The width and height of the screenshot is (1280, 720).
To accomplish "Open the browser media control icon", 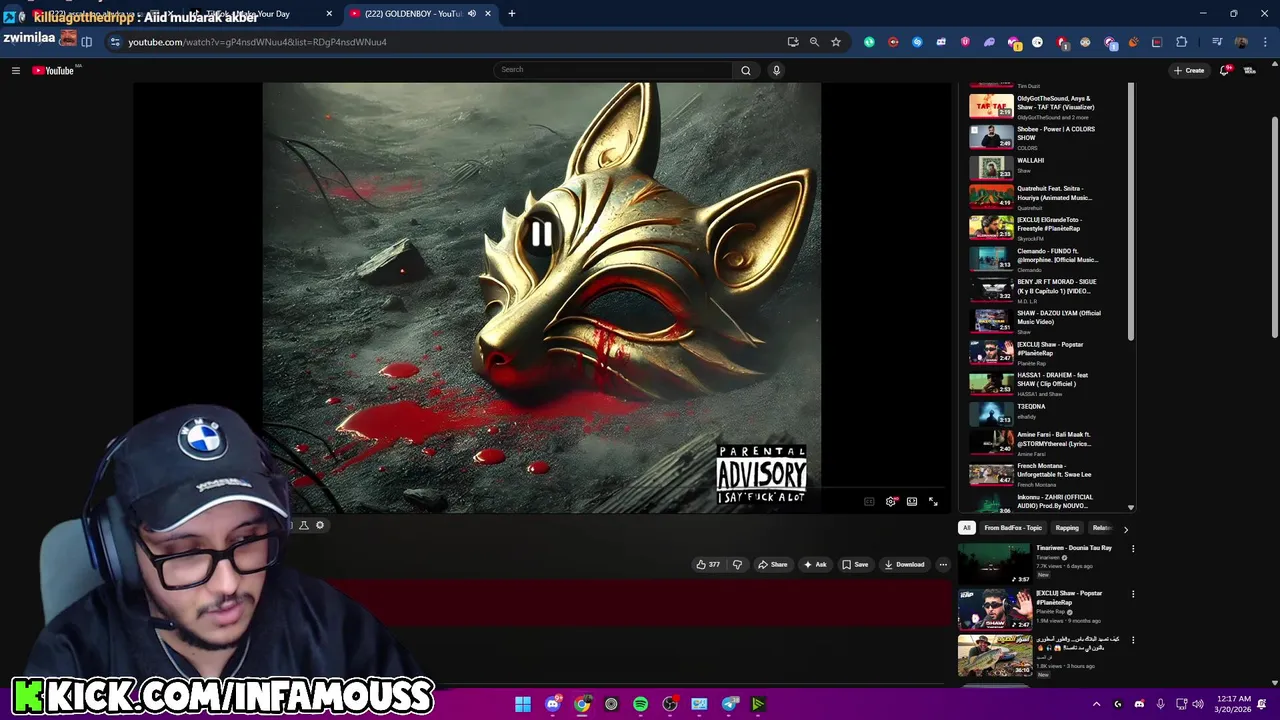I will pyautogui.click(x=1217, y=42).
